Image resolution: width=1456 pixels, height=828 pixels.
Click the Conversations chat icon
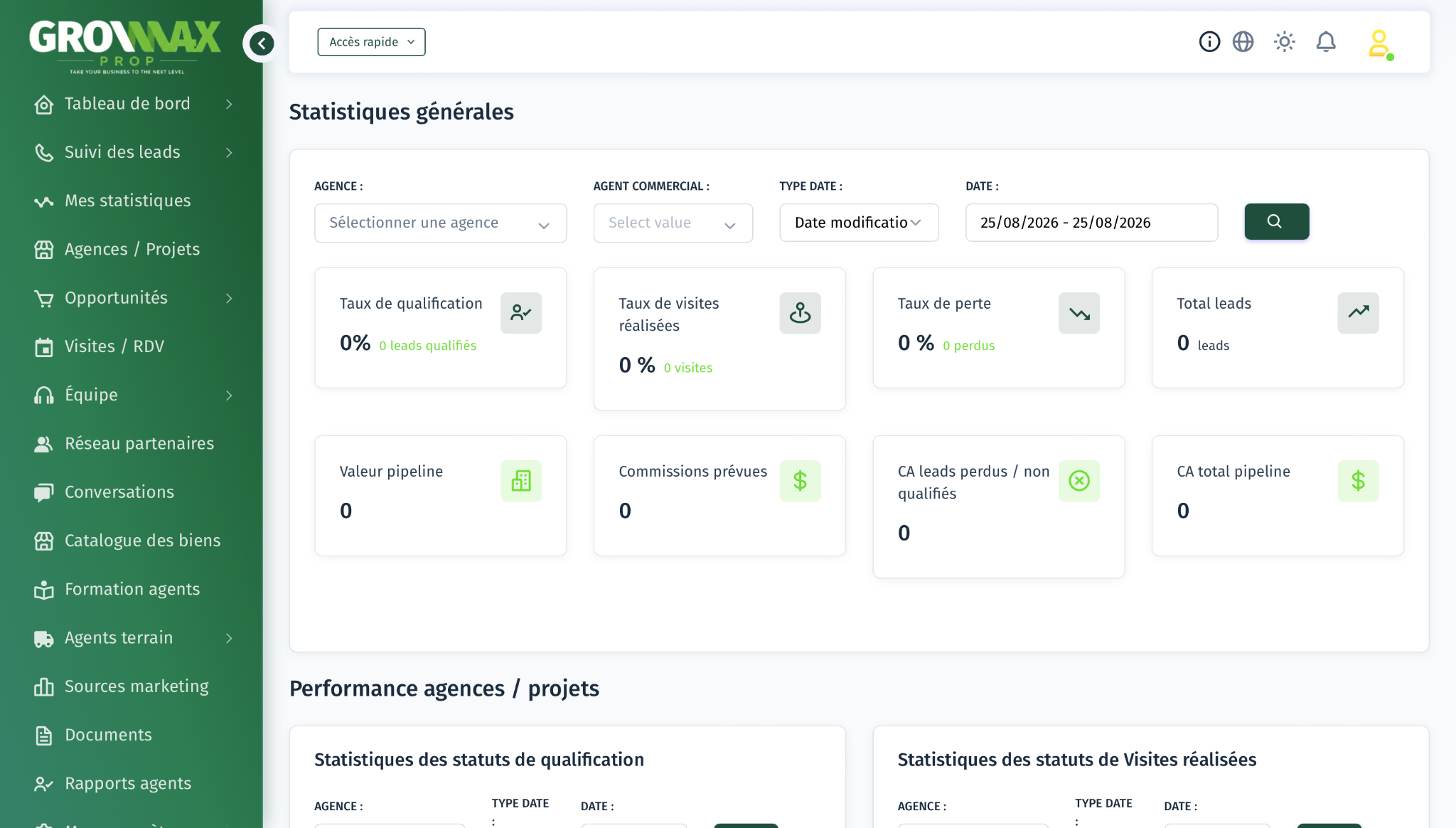coord(44,493)
